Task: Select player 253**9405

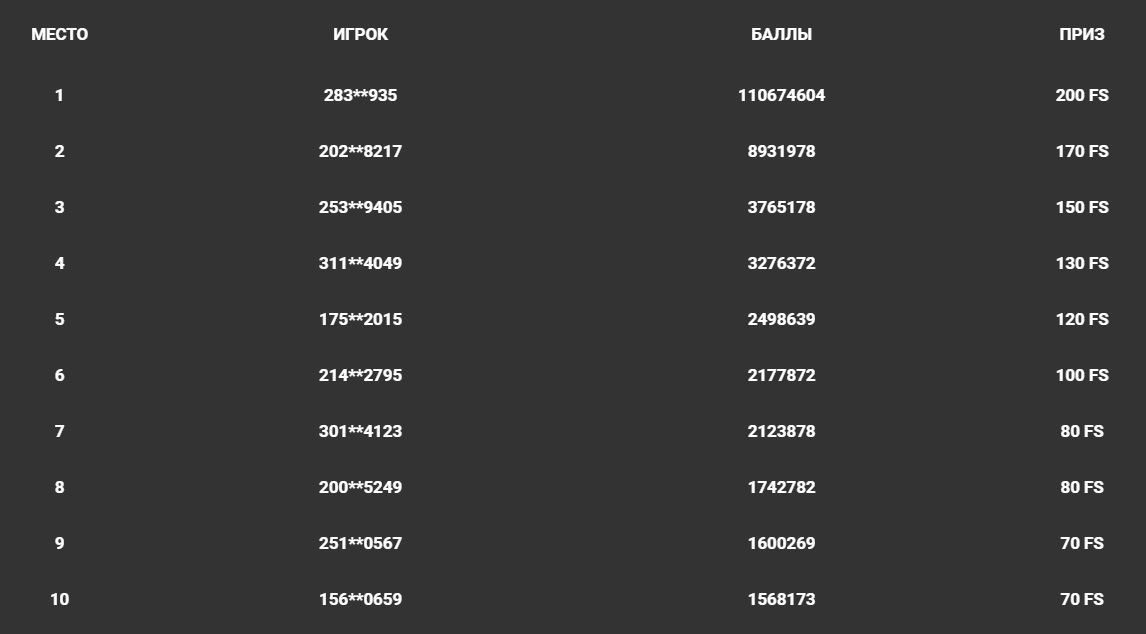Action: tap(360, 207)
